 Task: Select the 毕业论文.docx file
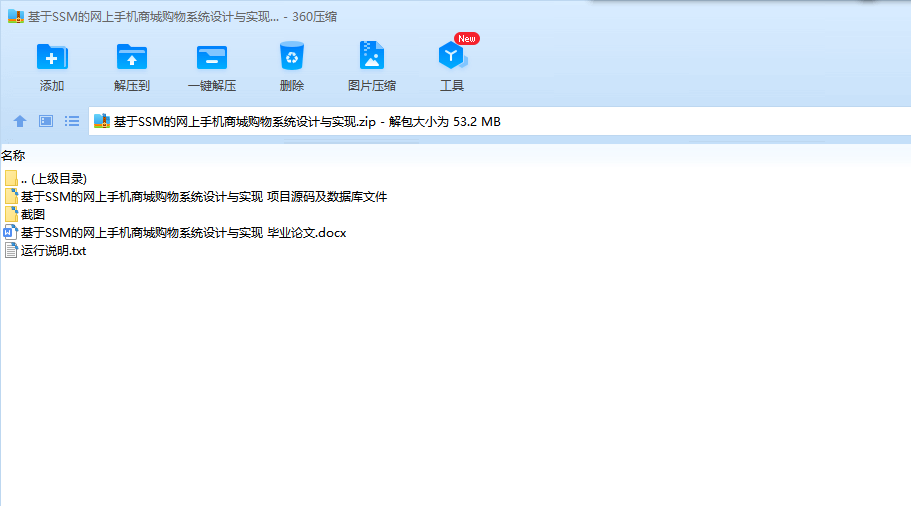coord(175,233)
